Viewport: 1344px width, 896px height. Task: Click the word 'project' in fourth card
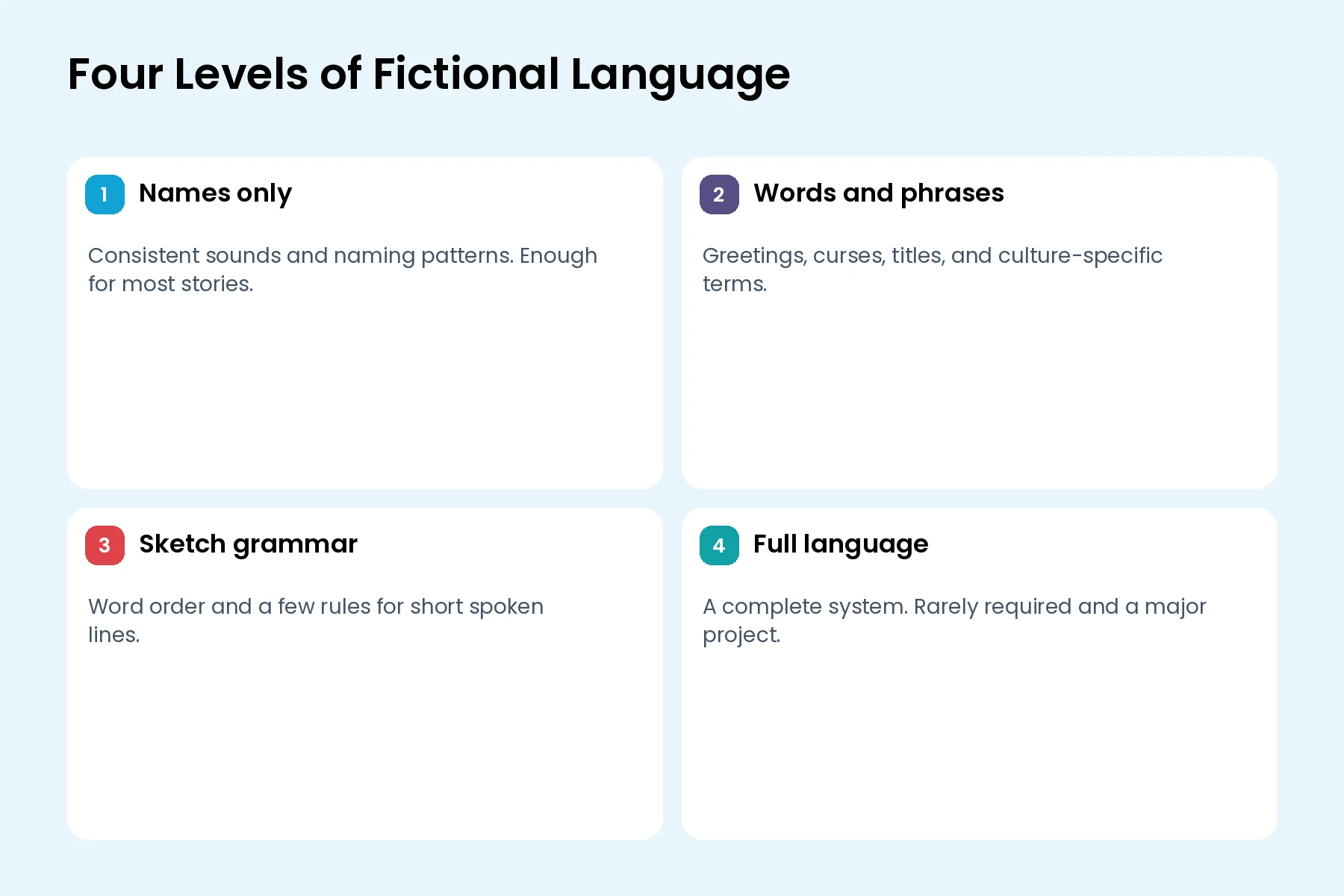click(x=741, y=635)
